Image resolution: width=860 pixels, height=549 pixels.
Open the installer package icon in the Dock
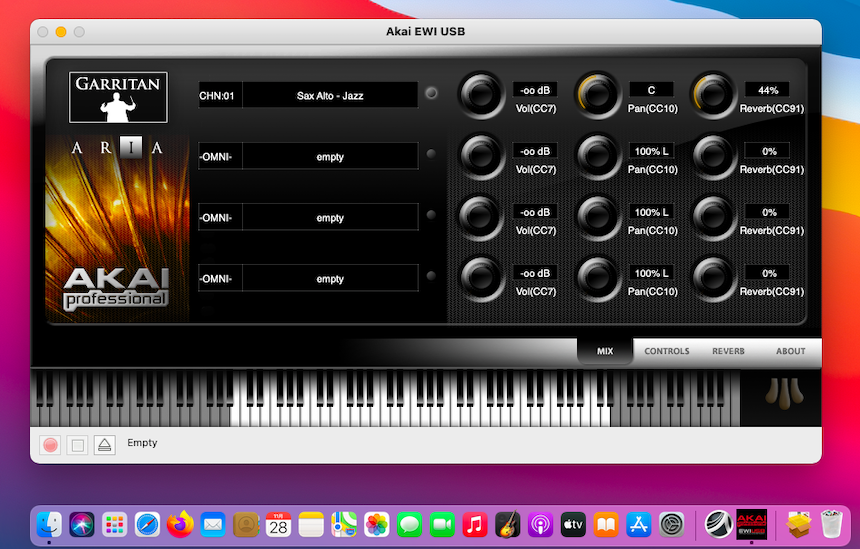799,524
